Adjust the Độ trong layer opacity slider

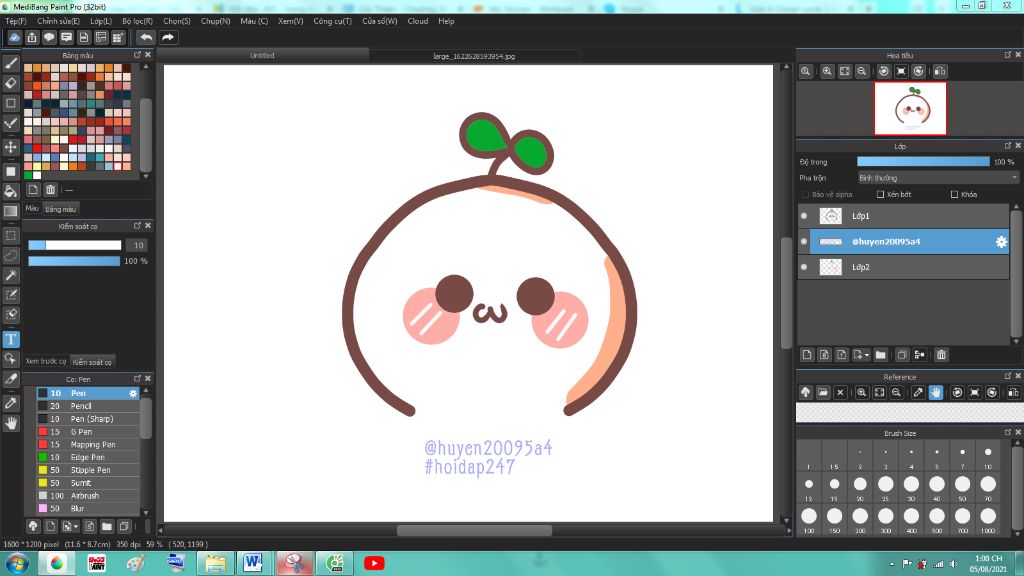coord(923,162)
